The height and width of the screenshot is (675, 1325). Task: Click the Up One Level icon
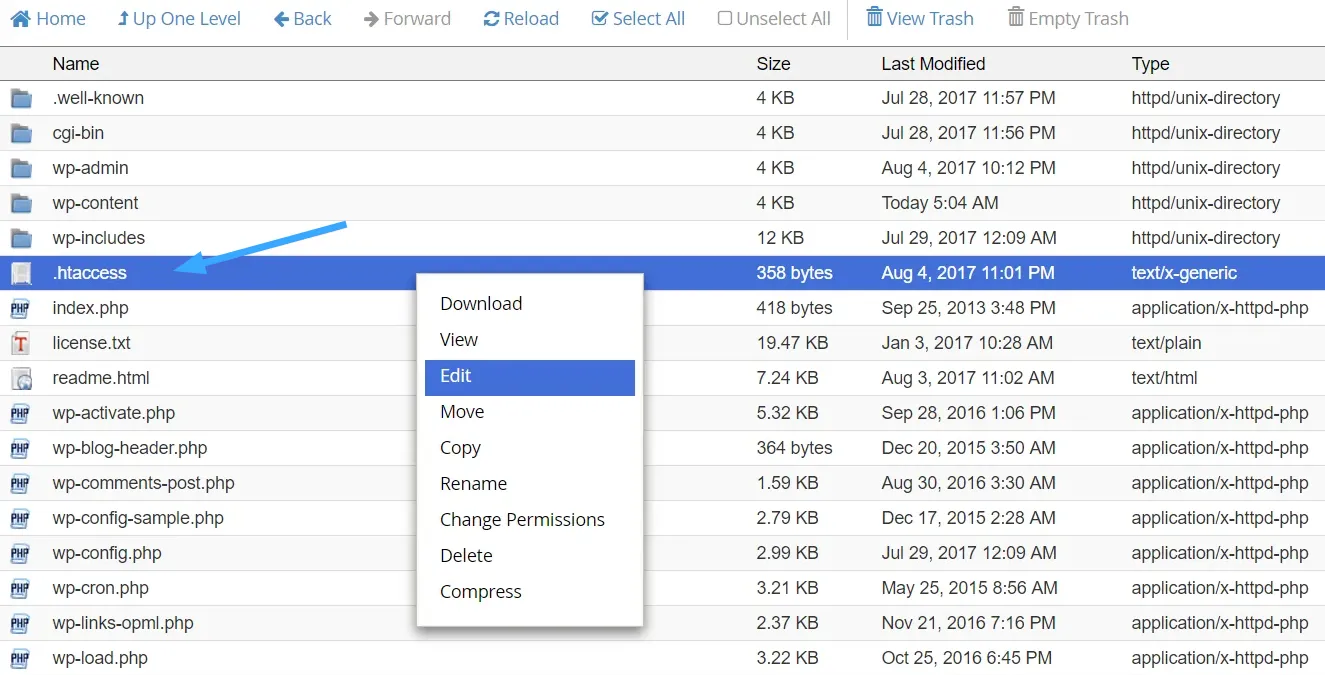point(125,18)
